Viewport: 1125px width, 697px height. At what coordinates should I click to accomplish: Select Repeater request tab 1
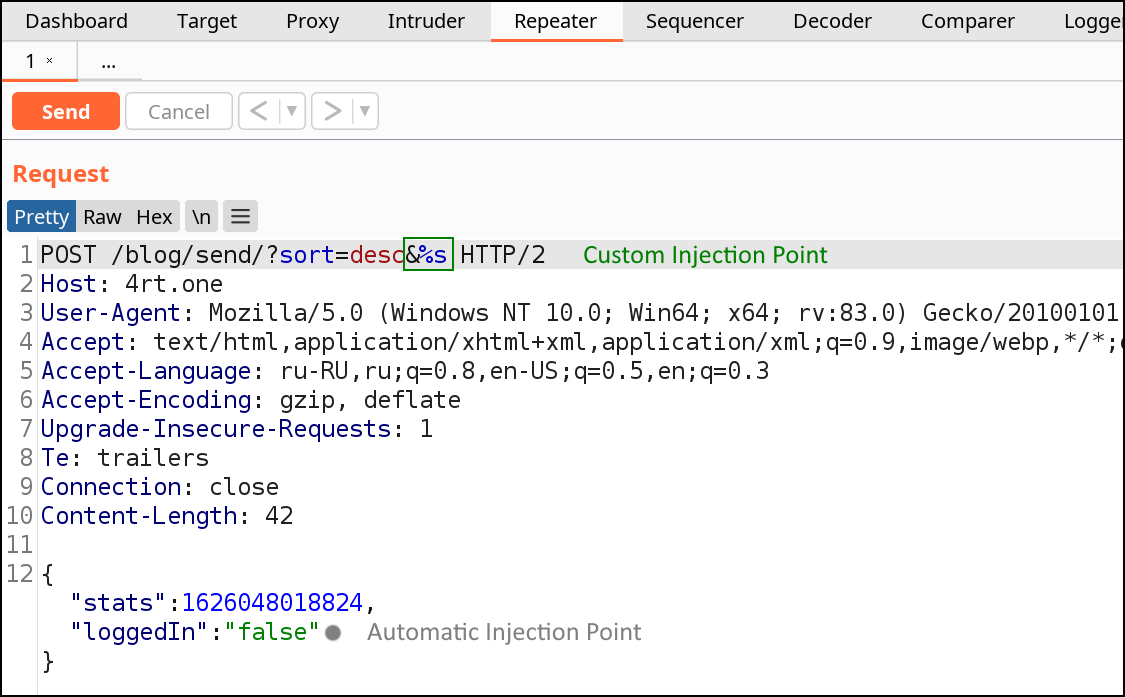point(30,62)
